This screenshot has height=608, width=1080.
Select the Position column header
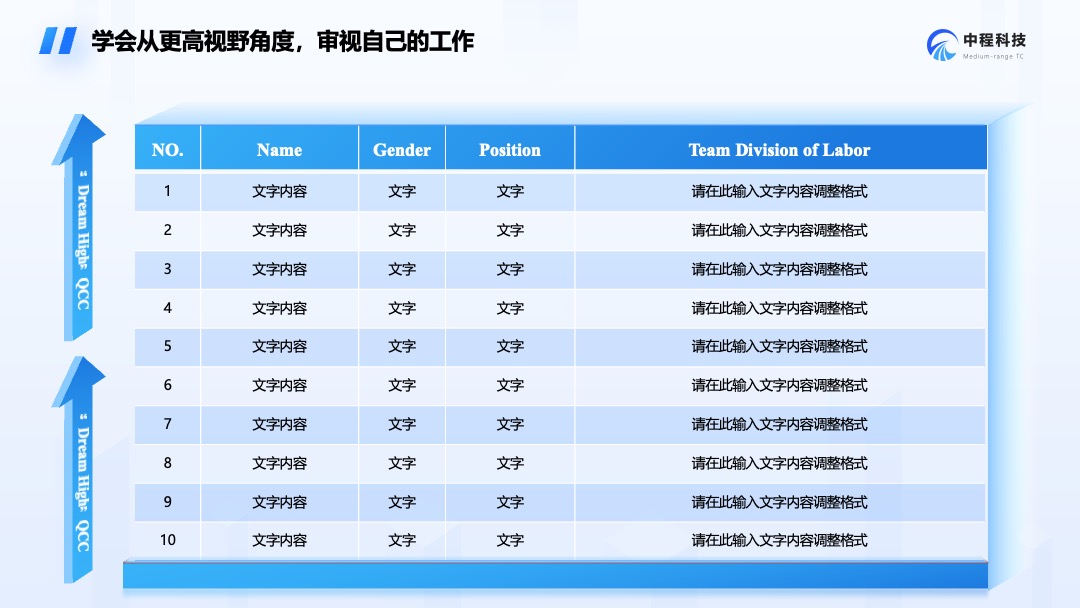point(510,149)
